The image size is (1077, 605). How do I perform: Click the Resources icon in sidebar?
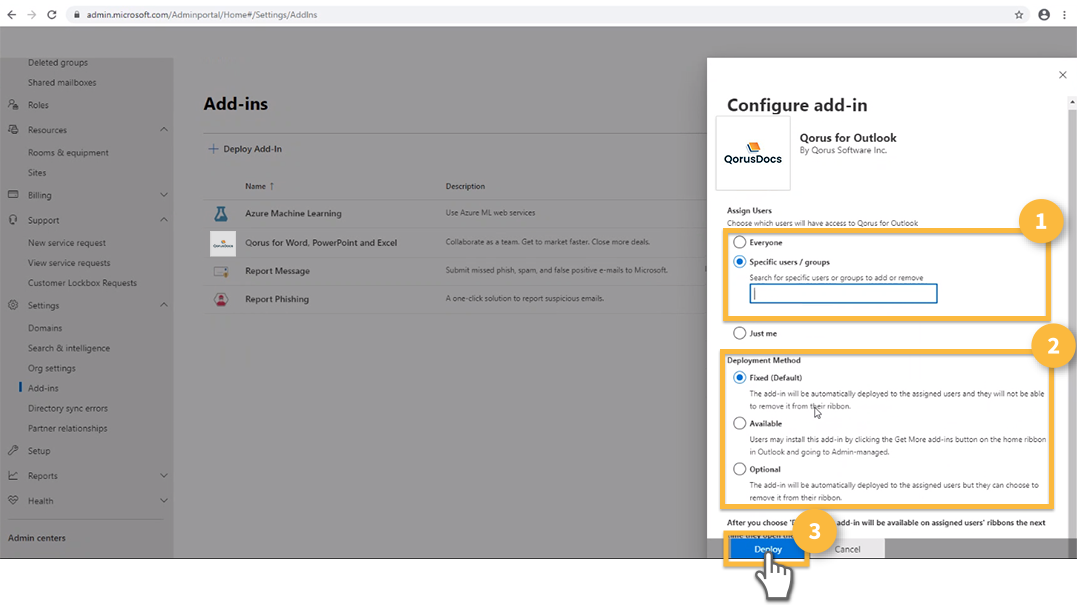click(13, 130)
